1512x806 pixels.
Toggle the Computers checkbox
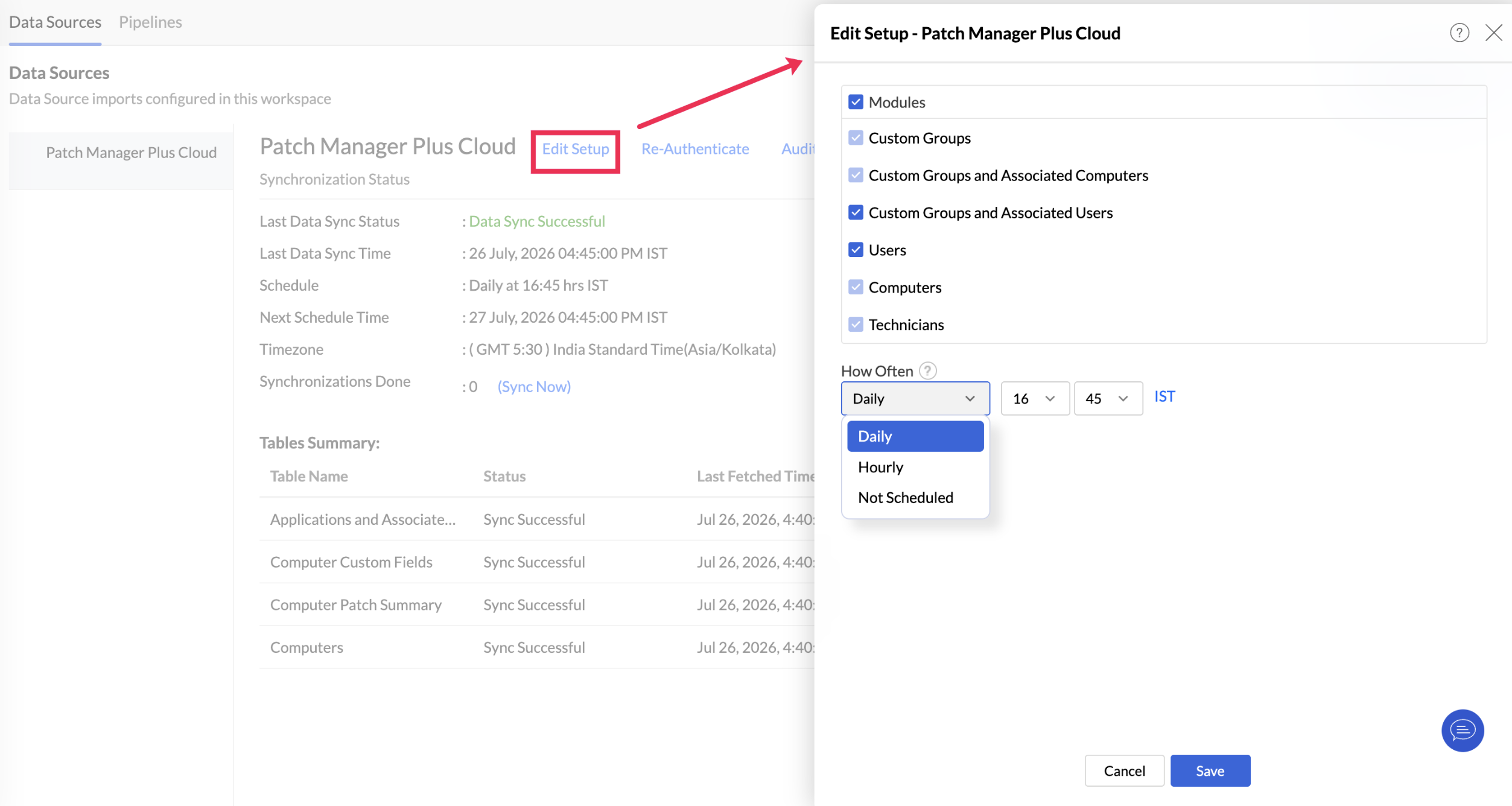point(856,287)
